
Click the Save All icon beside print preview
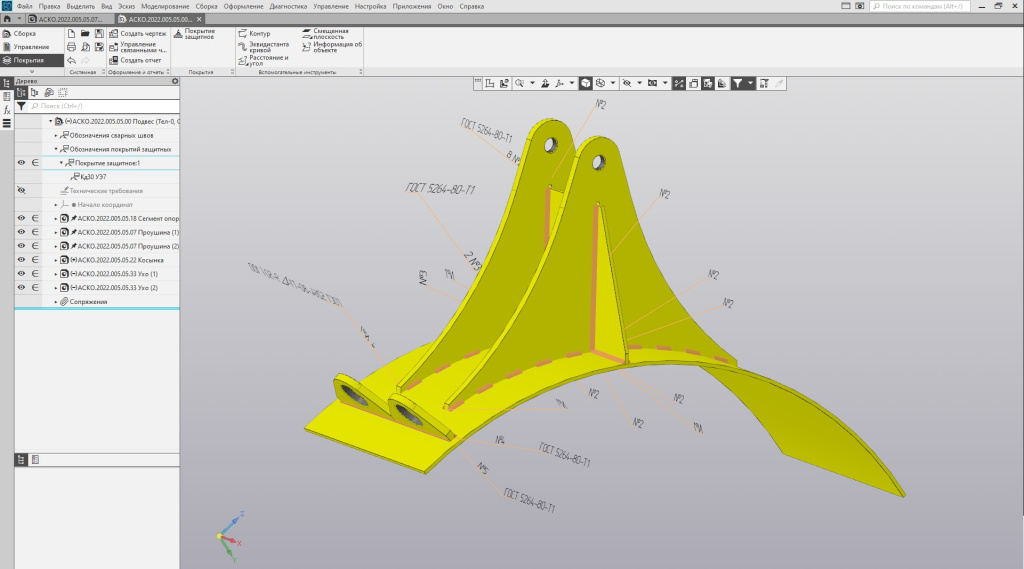[x=99, y=47]
